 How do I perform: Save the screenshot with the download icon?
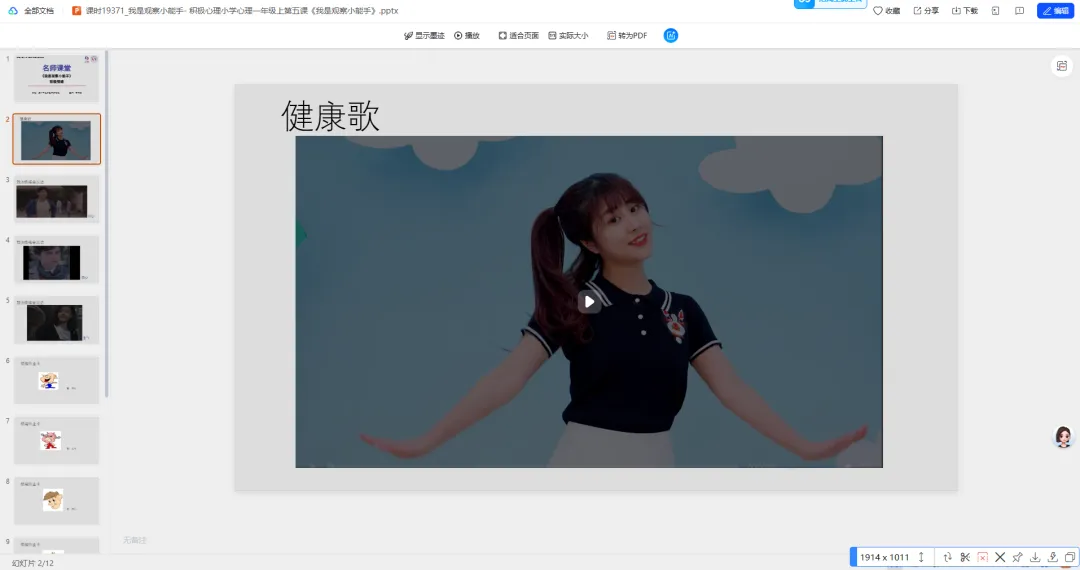(x=1035, y=558)
